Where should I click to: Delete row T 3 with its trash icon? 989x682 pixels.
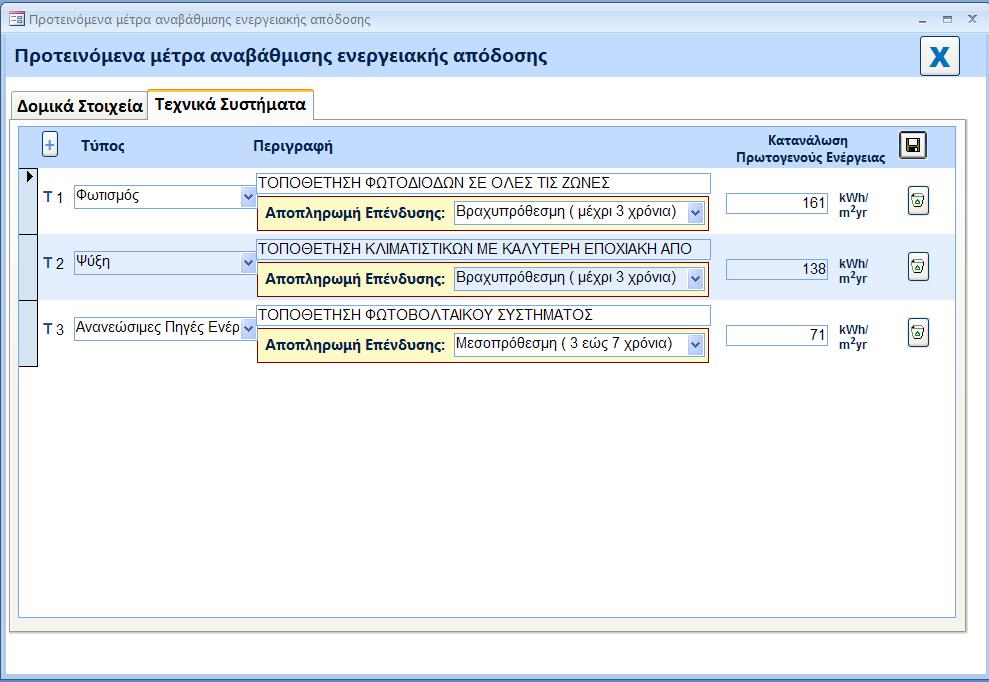pyautogui.click(x=918, y=332)
